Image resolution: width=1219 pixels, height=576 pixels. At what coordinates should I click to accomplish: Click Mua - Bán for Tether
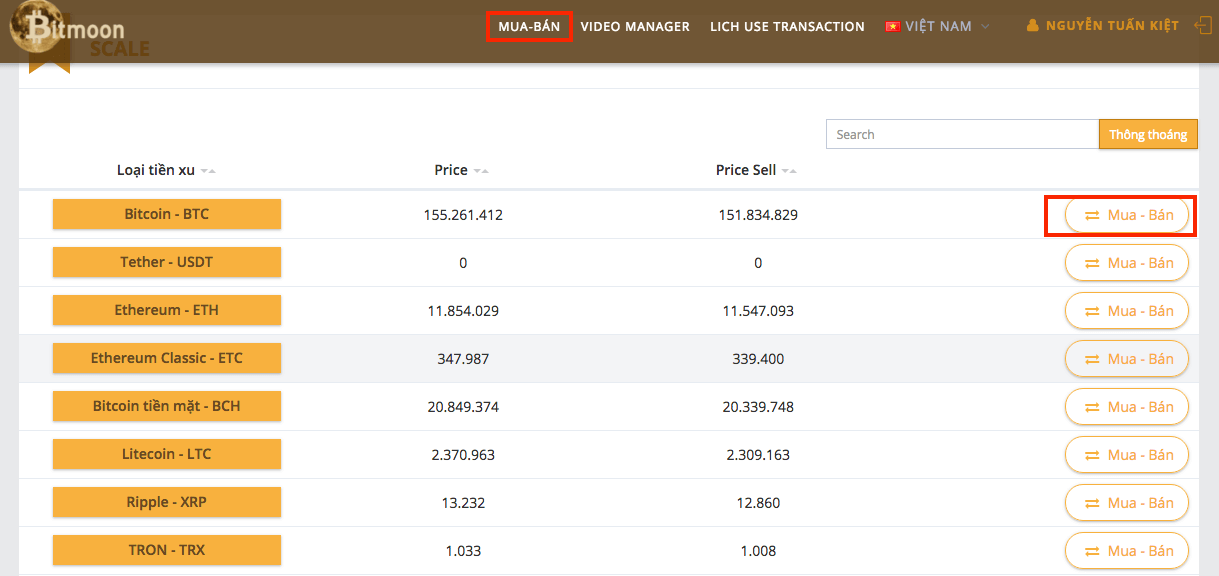(1127, 263)
